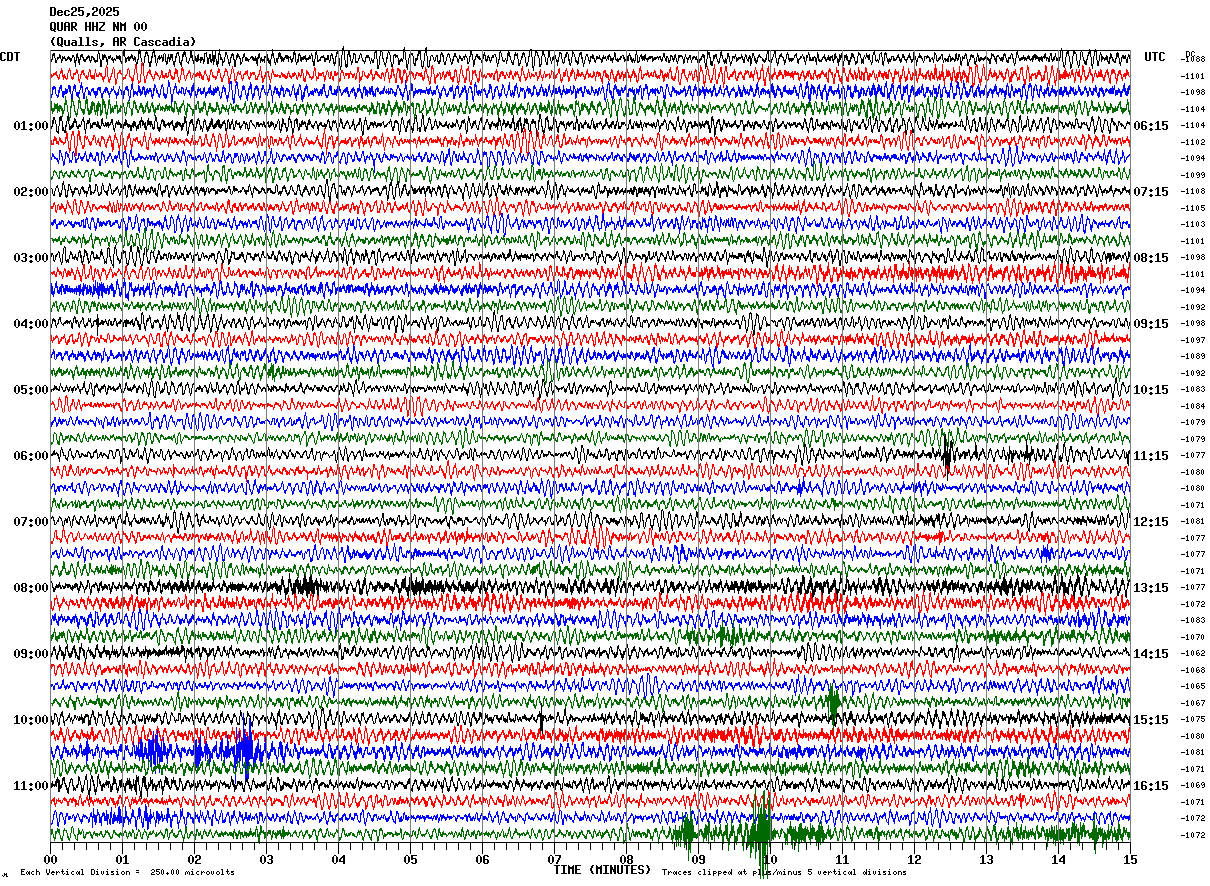Click the CDT timezone label
The height and width of the screenshot is (886, 1210).
pyautogui.click(x=10, y=57)
